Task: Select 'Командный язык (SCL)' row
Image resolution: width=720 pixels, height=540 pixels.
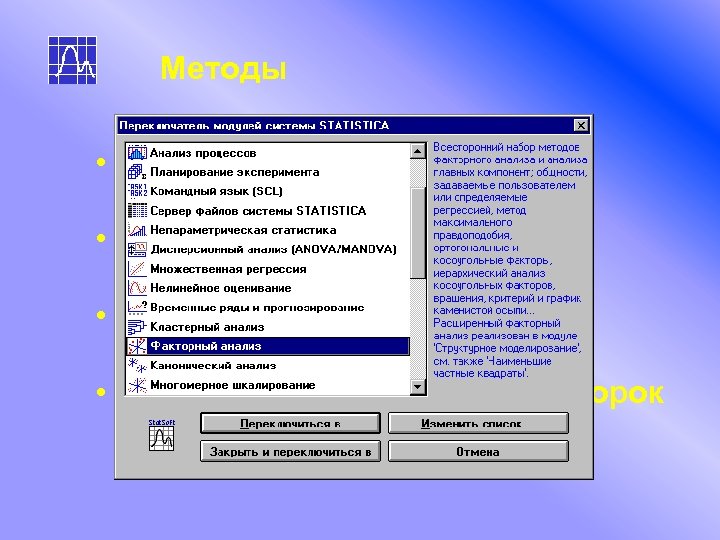Action: tap(268, 191)
